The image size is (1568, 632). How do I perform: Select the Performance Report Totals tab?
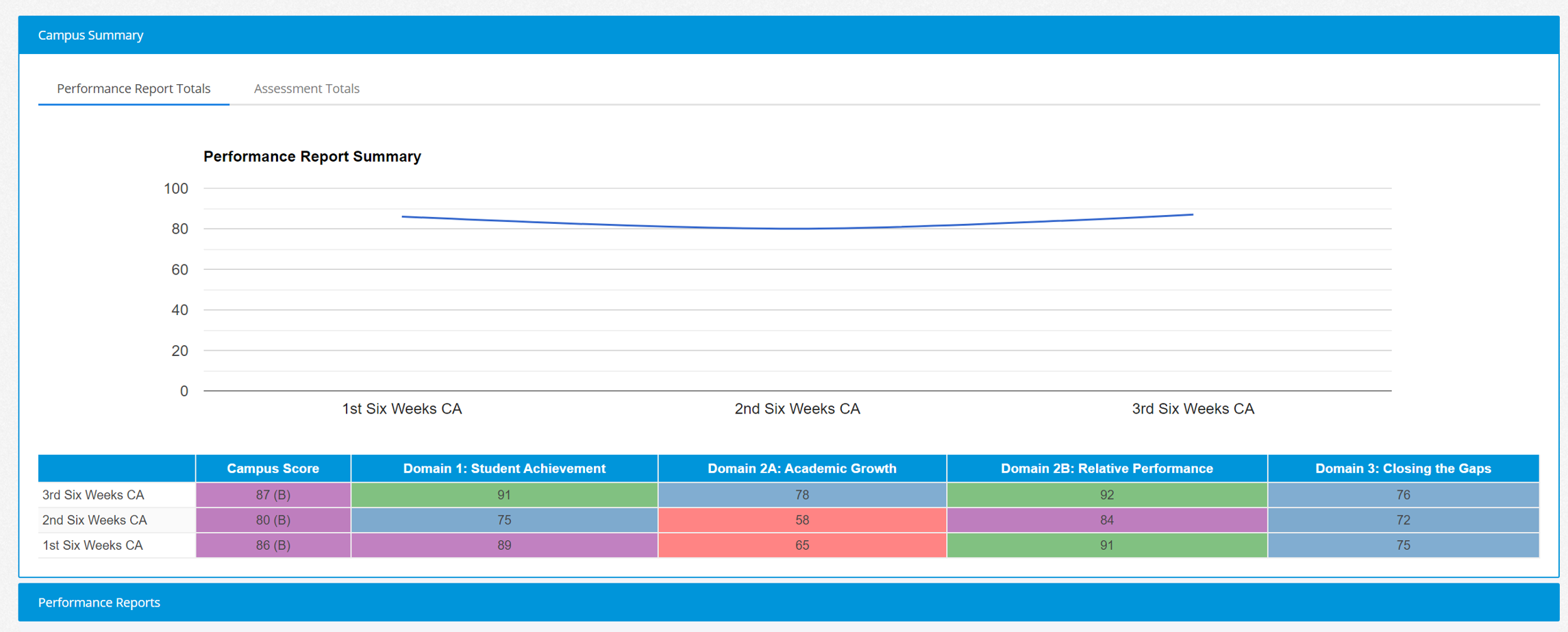click(x=134, y=88)
